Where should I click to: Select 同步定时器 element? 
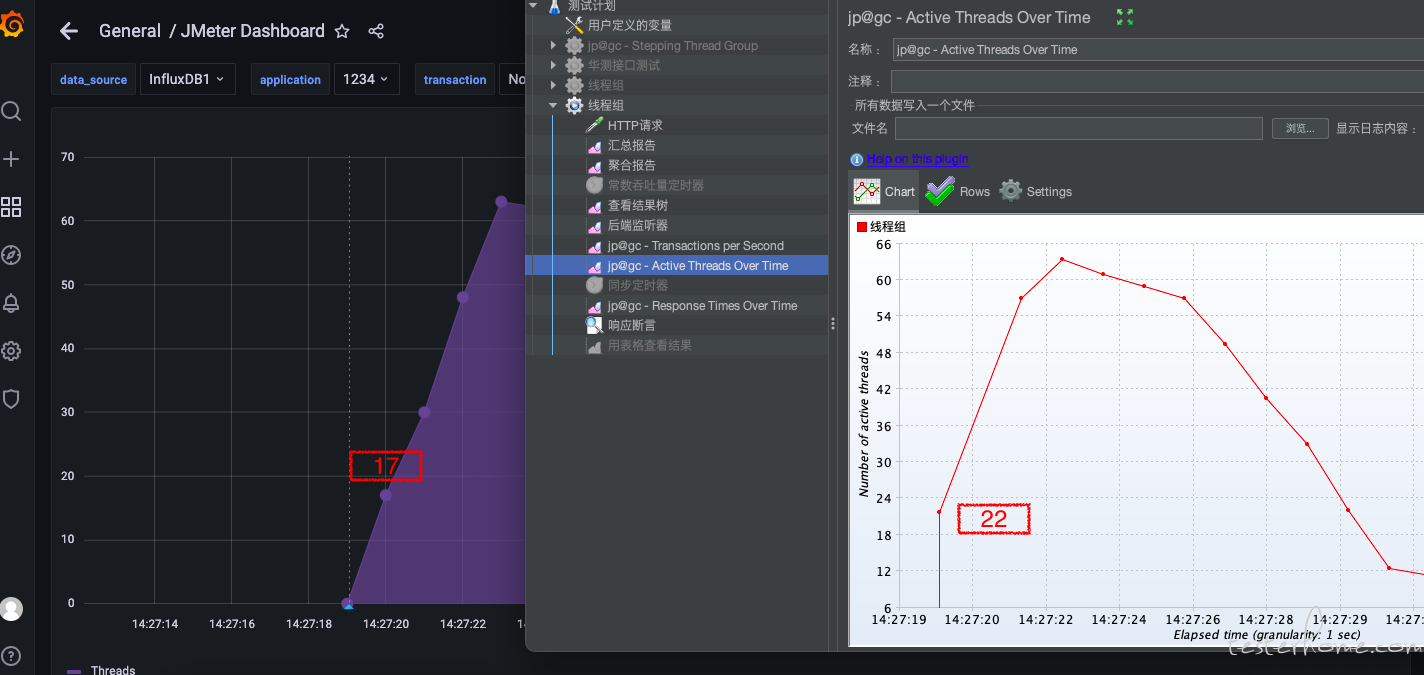pos(638,285)
